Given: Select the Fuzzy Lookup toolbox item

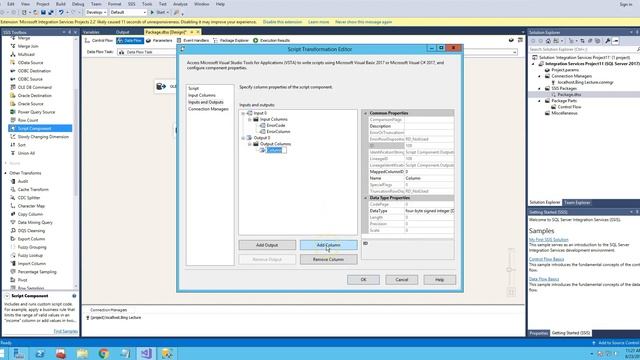Looking at the screenshot, I should coord(30,256).
